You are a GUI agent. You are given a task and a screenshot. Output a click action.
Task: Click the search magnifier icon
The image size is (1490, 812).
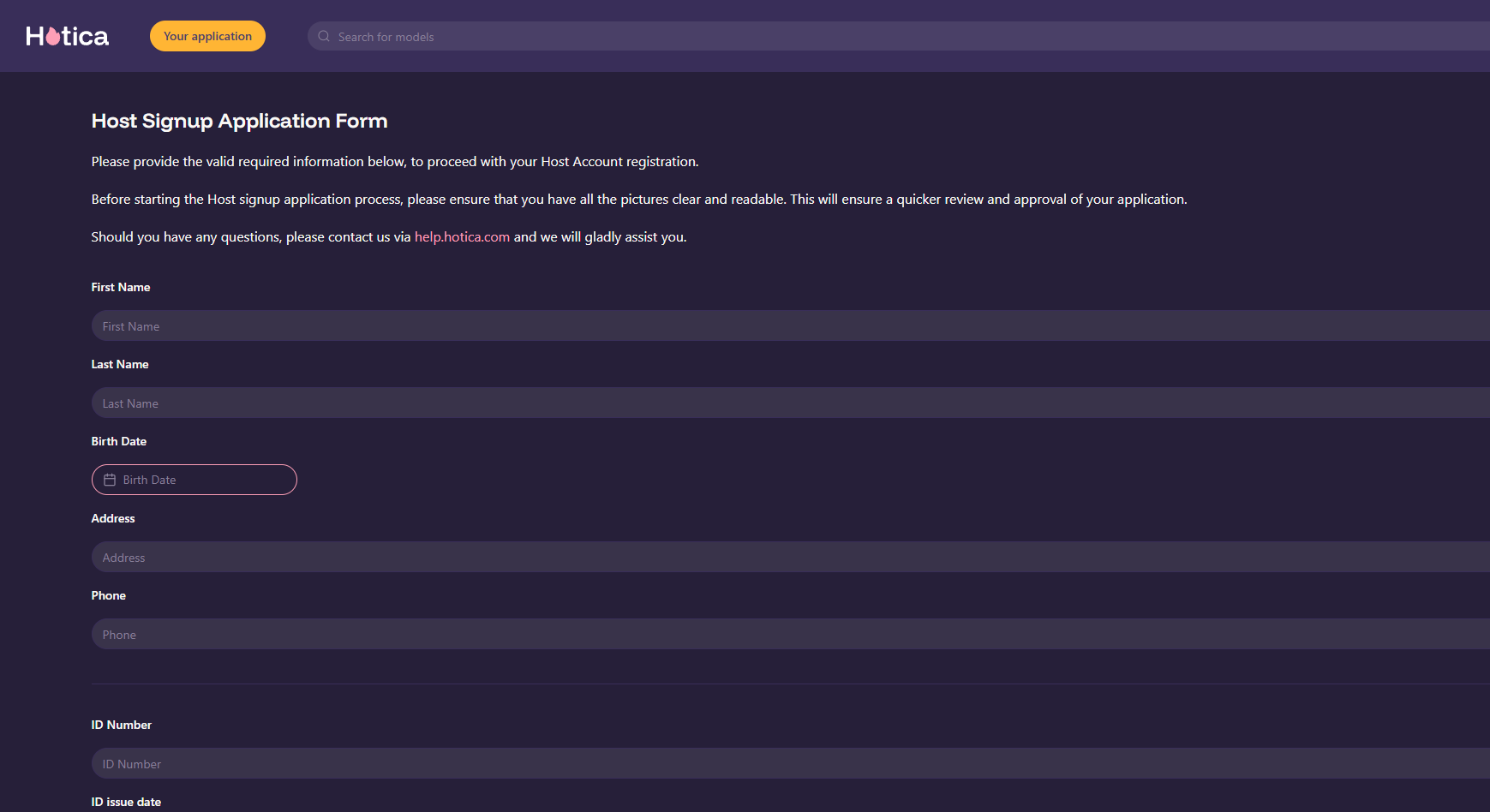point(324,36)
